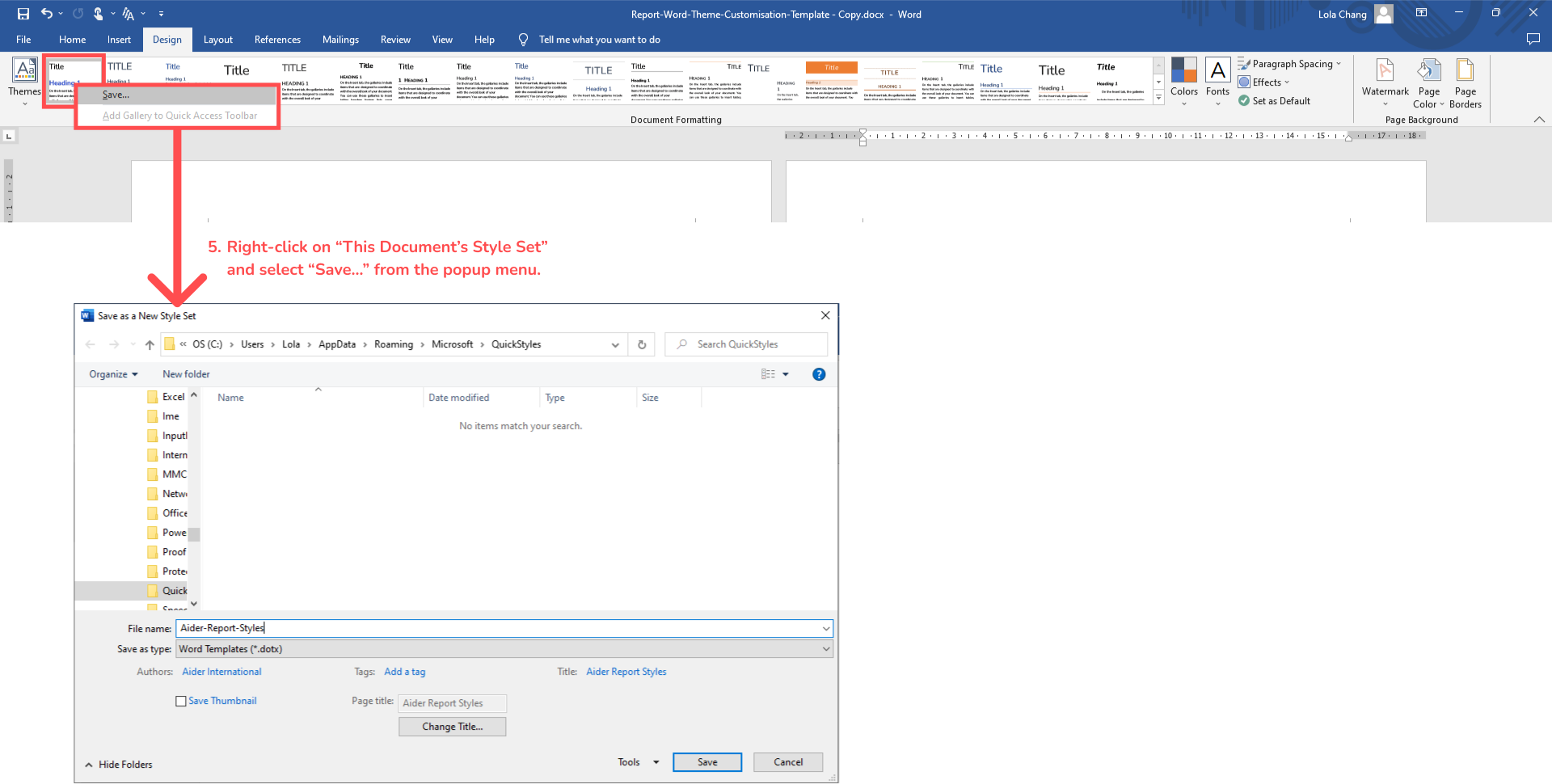Enable the Save Thumbnail checkbox
1552x784 pixels.
(x=181, y=702)
